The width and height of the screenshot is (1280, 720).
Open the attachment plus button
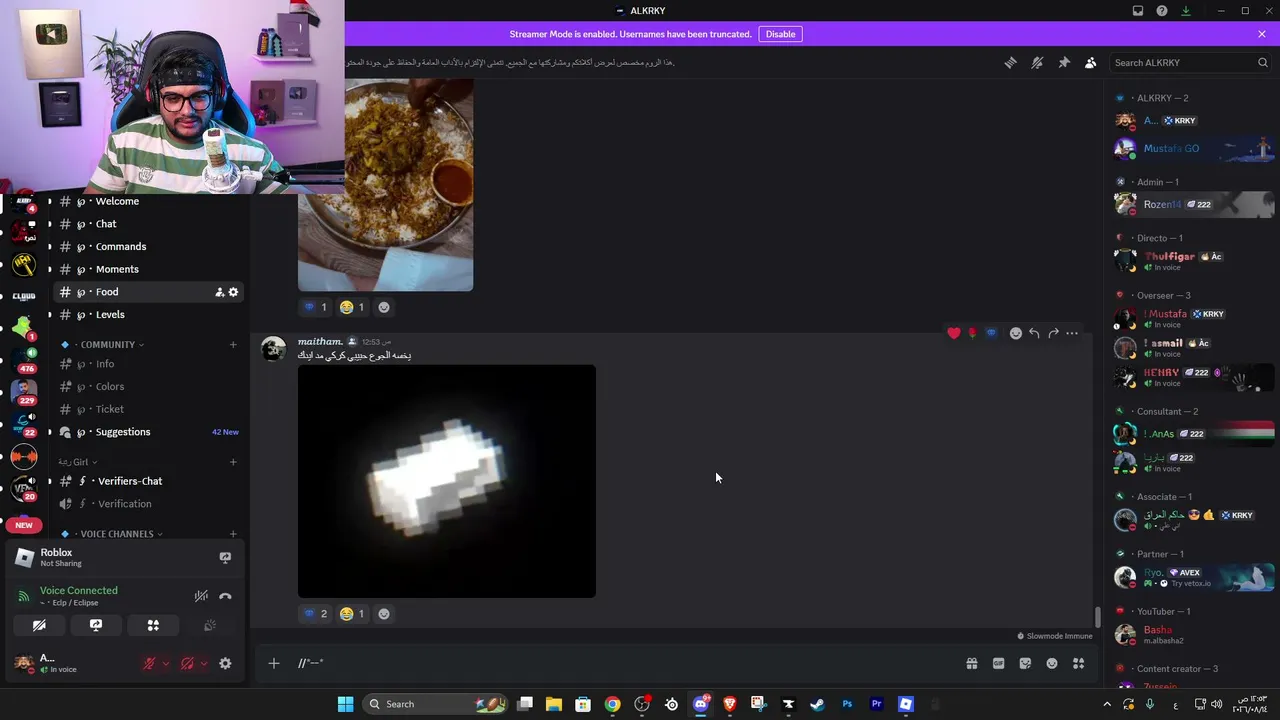coord(273,663)
